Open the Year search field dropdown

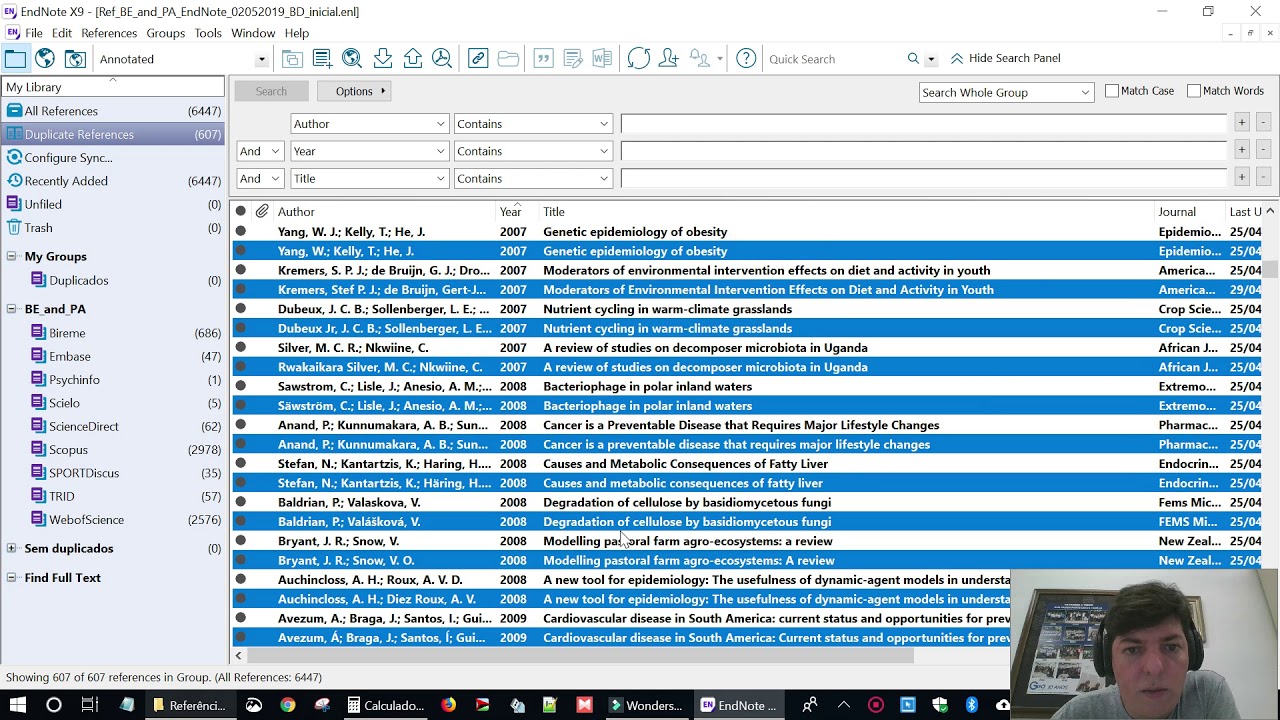coord(440,151)
